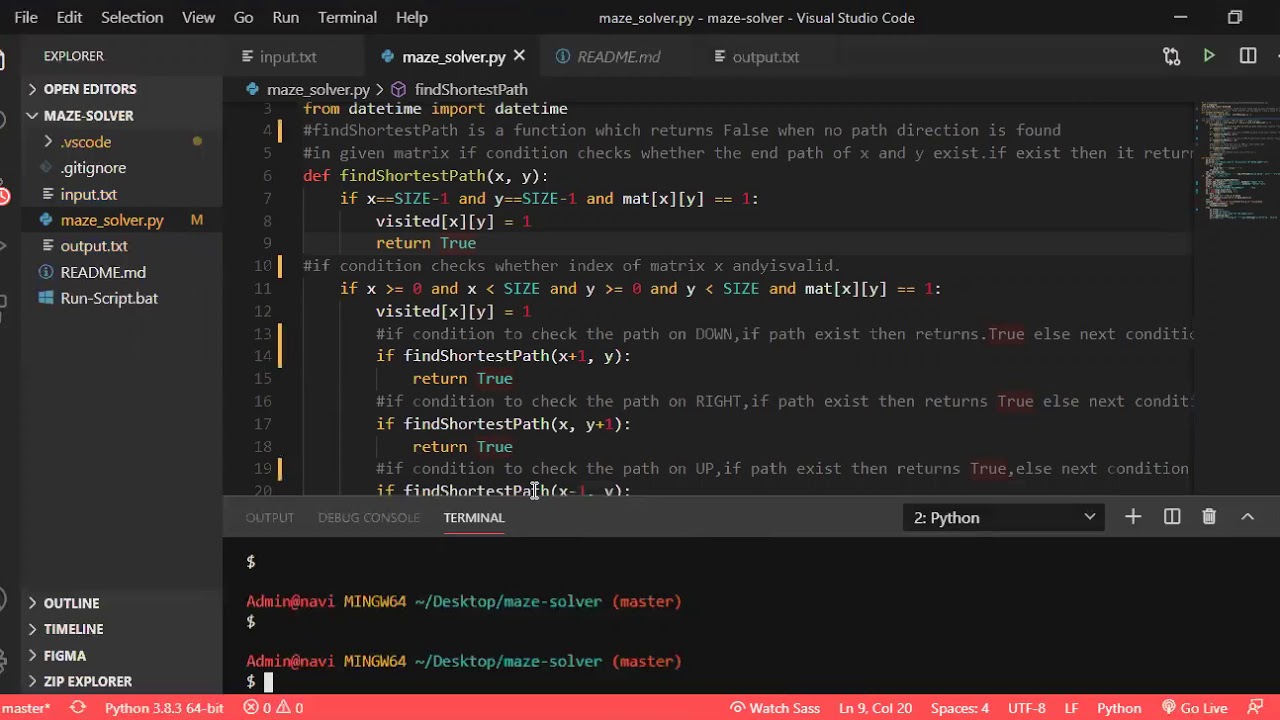
Task: Click the terminal command prompt input
Action: click(267, 682)
